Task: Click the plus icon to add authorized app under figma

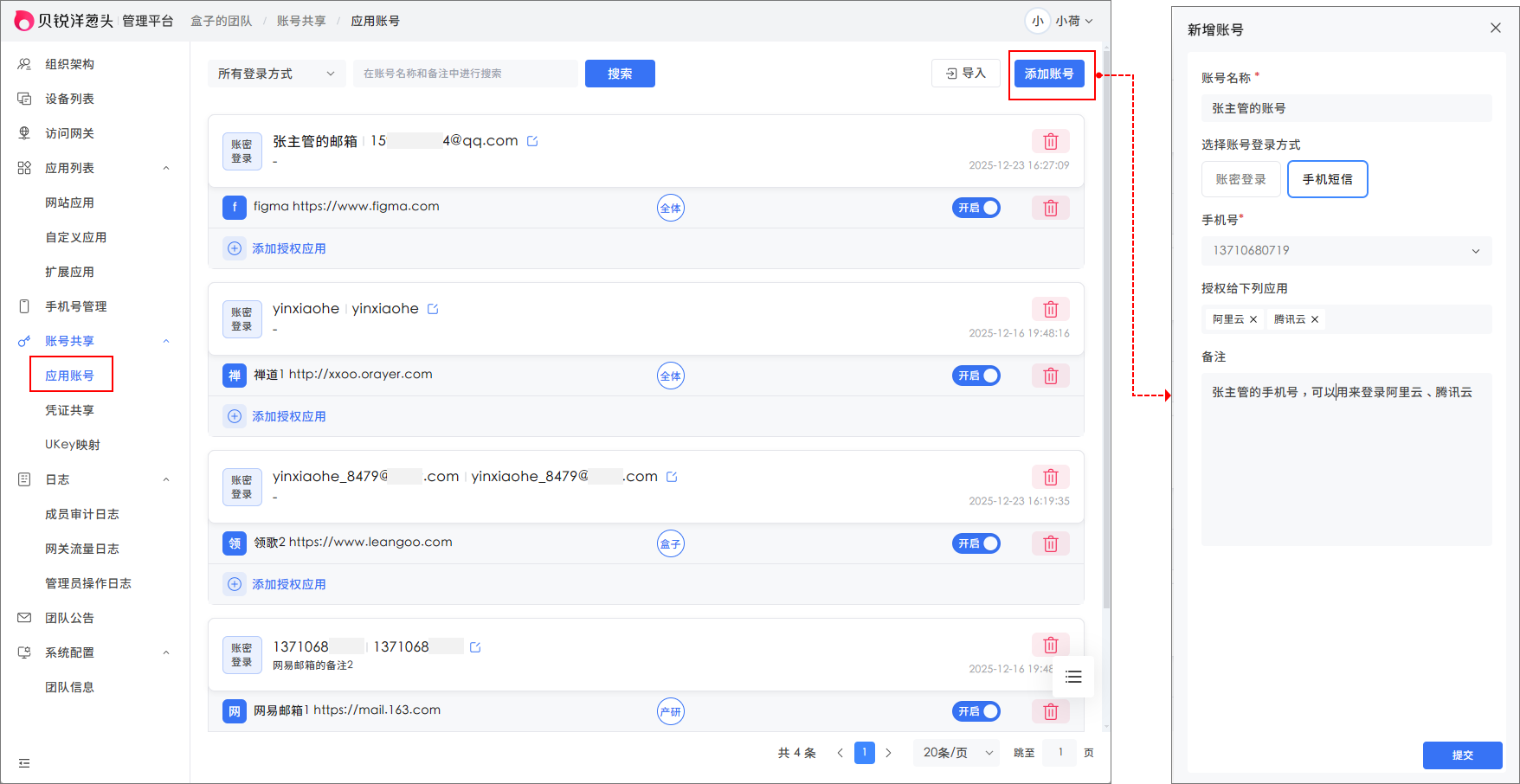Action: click(x=235, y=248)
